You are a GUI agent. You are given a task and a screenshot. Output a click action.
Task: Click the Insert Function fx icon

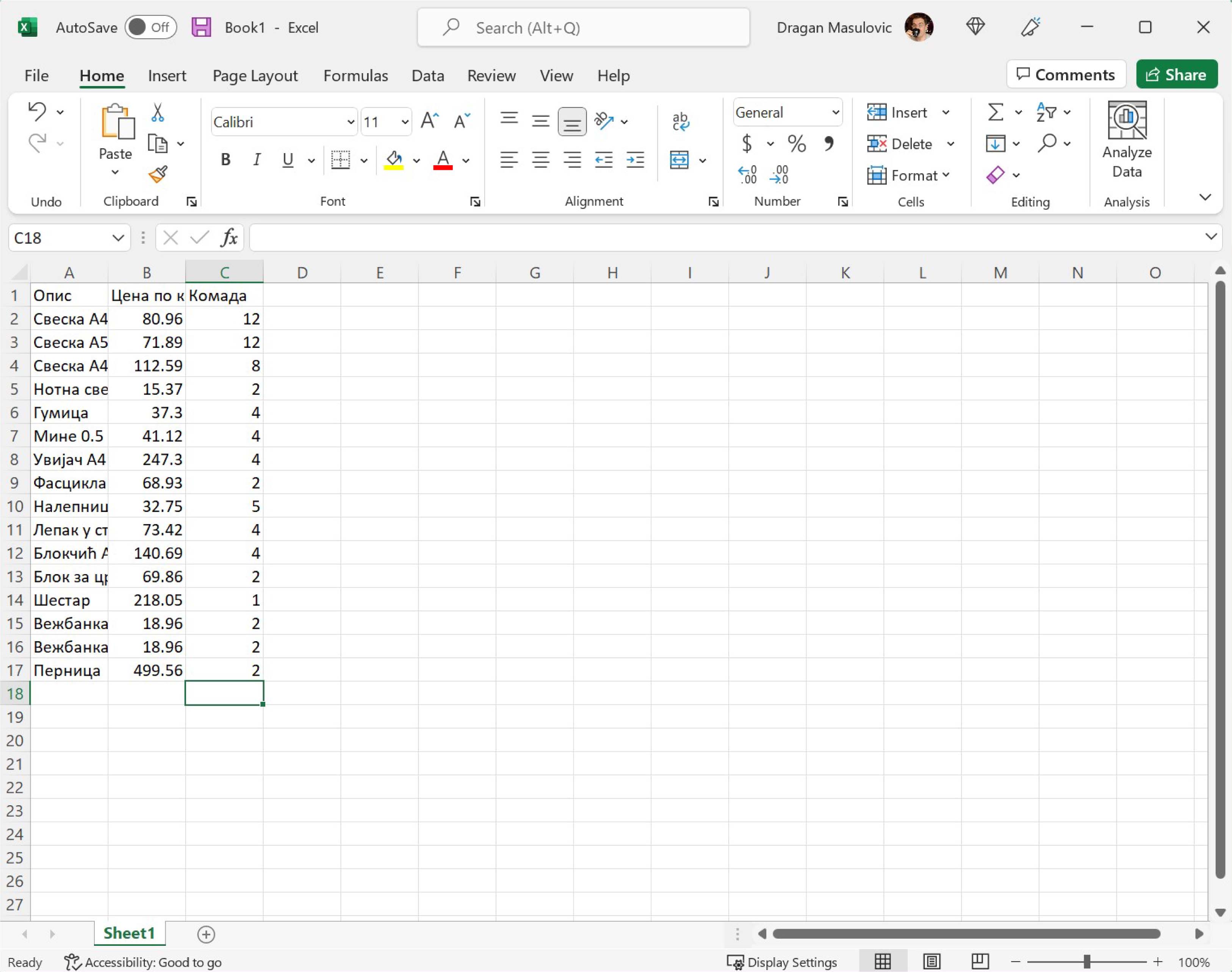point(229,237)
